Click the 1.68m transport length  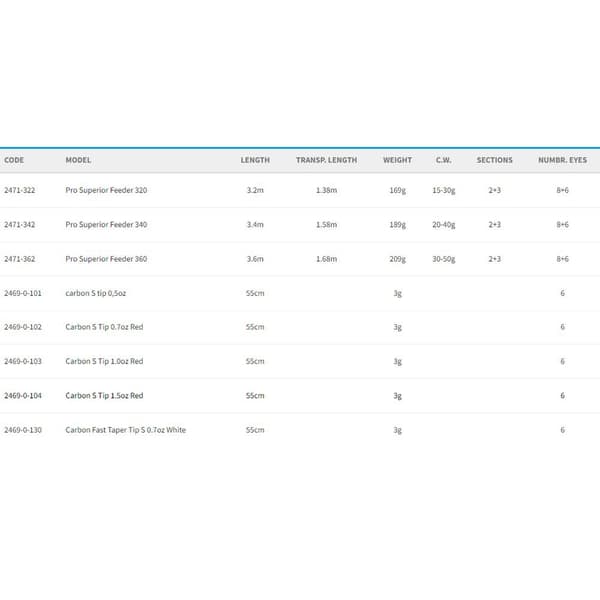326,259
